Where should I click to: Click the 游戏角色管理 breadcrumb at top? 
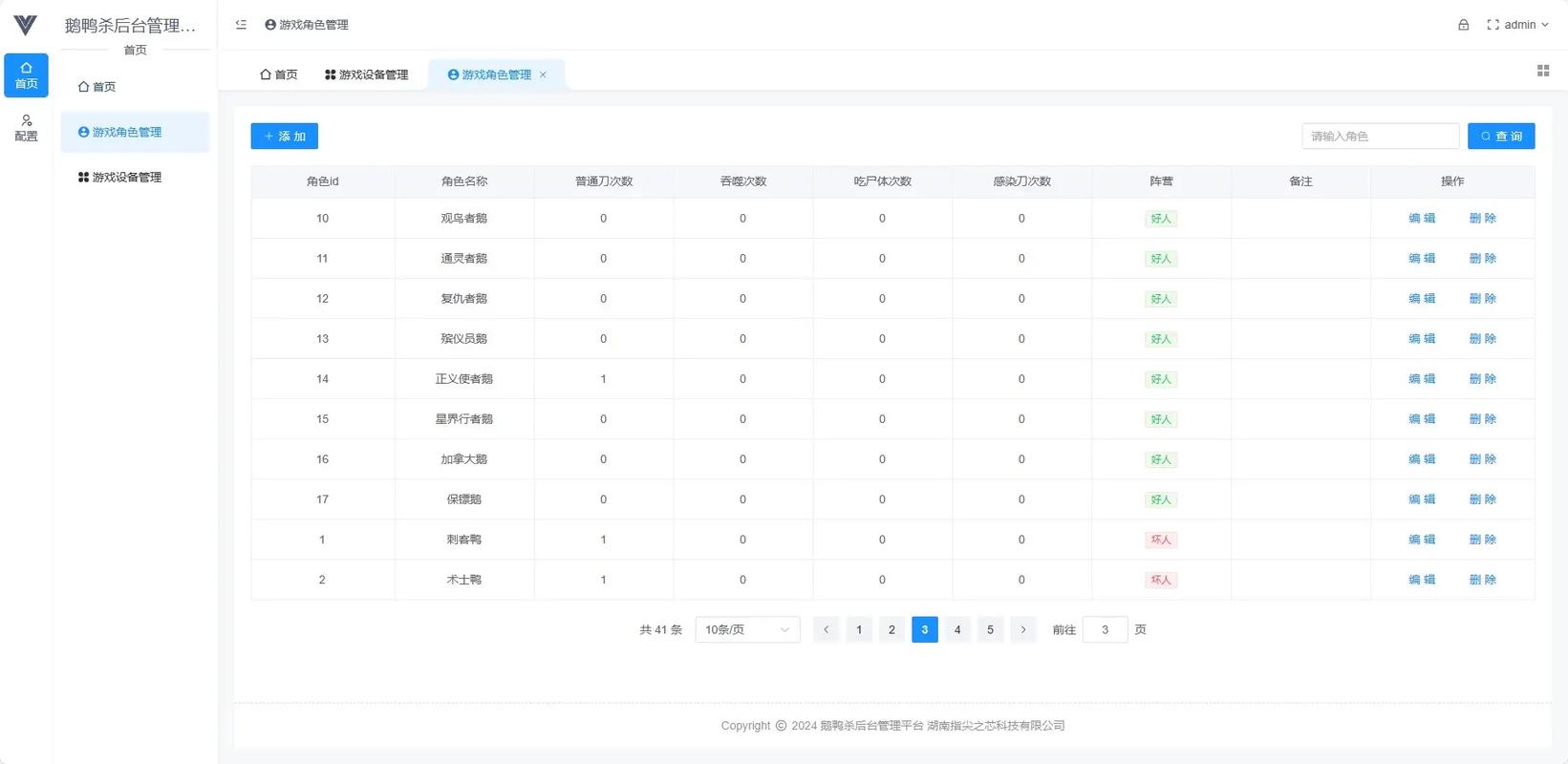point(307,25)
